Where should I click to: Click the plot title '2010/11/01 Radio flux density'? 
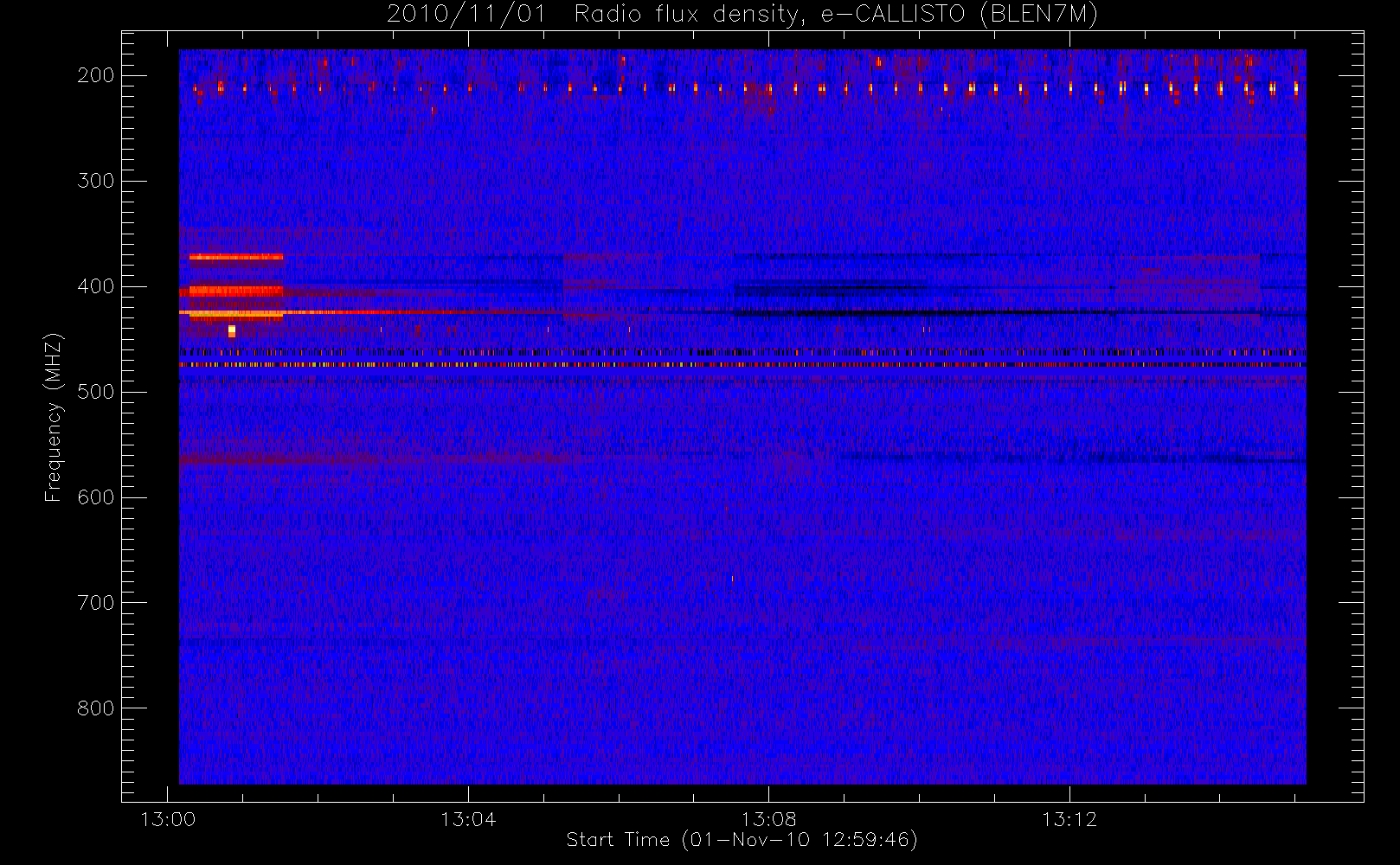742,15
